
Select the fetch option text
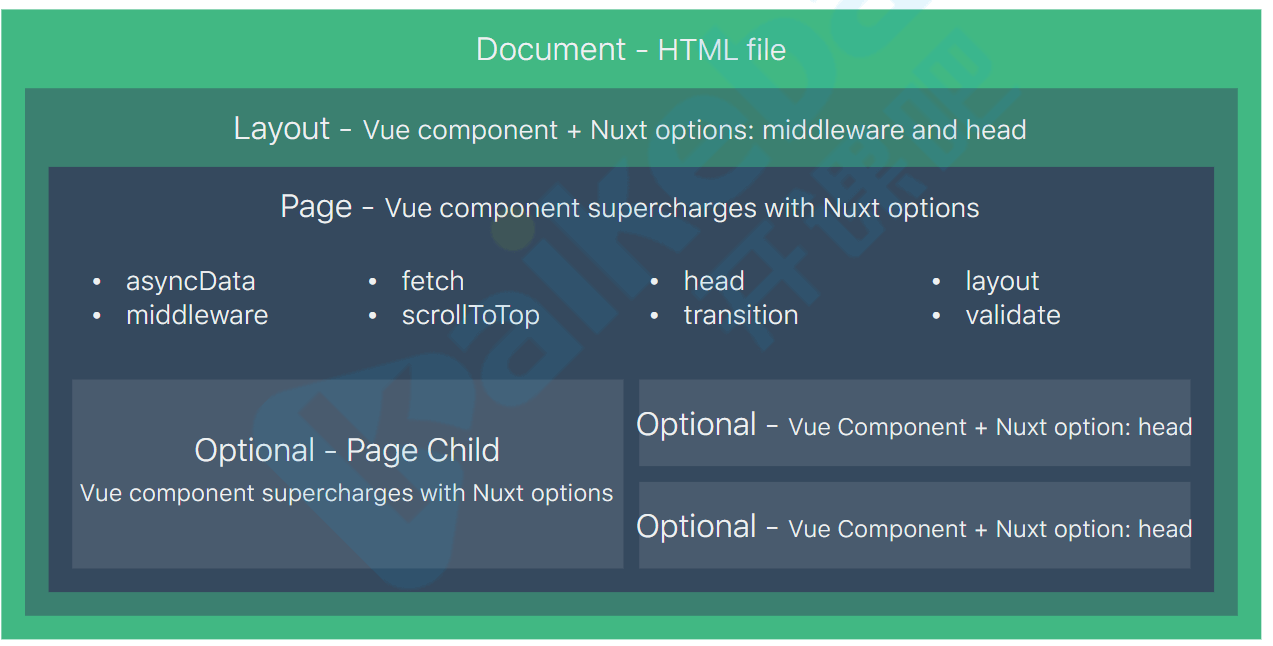[x=433, y=281]
